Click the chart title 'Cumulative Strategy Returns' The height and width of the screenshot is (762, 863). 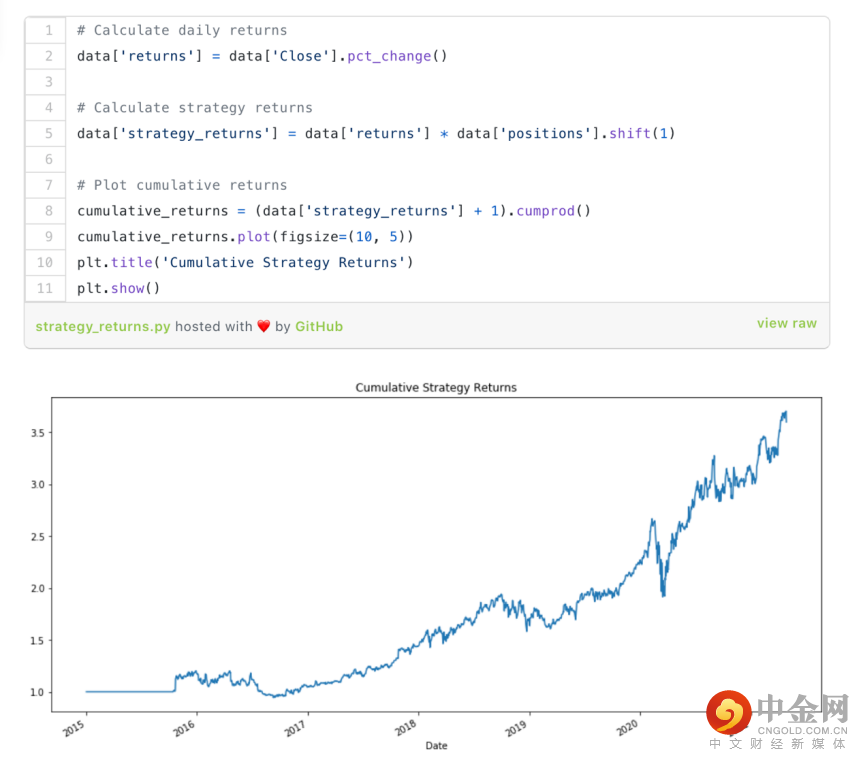(436, 387)
